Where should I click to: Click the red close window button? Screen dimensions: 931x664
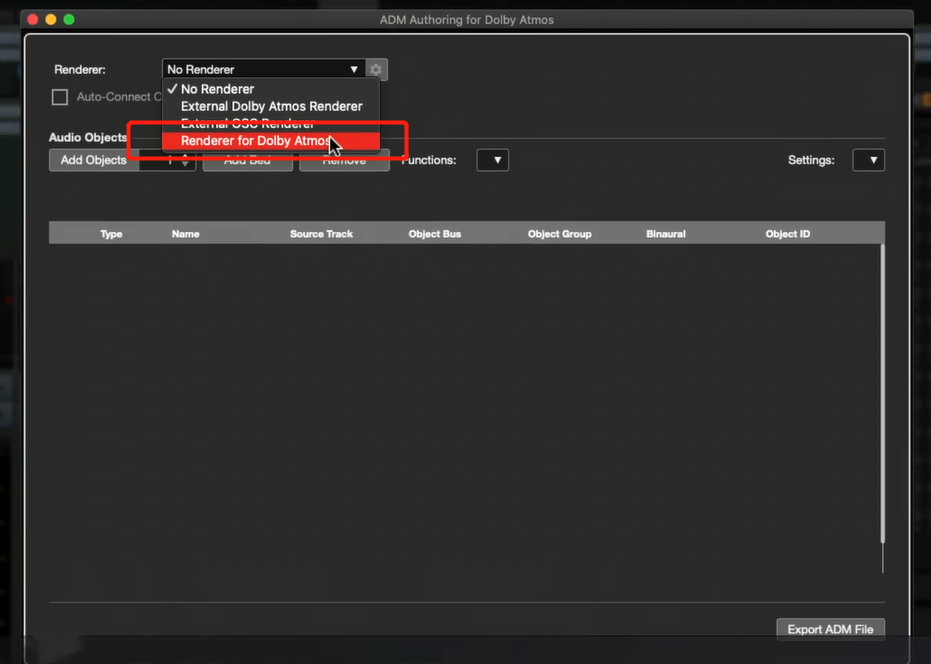32,19
